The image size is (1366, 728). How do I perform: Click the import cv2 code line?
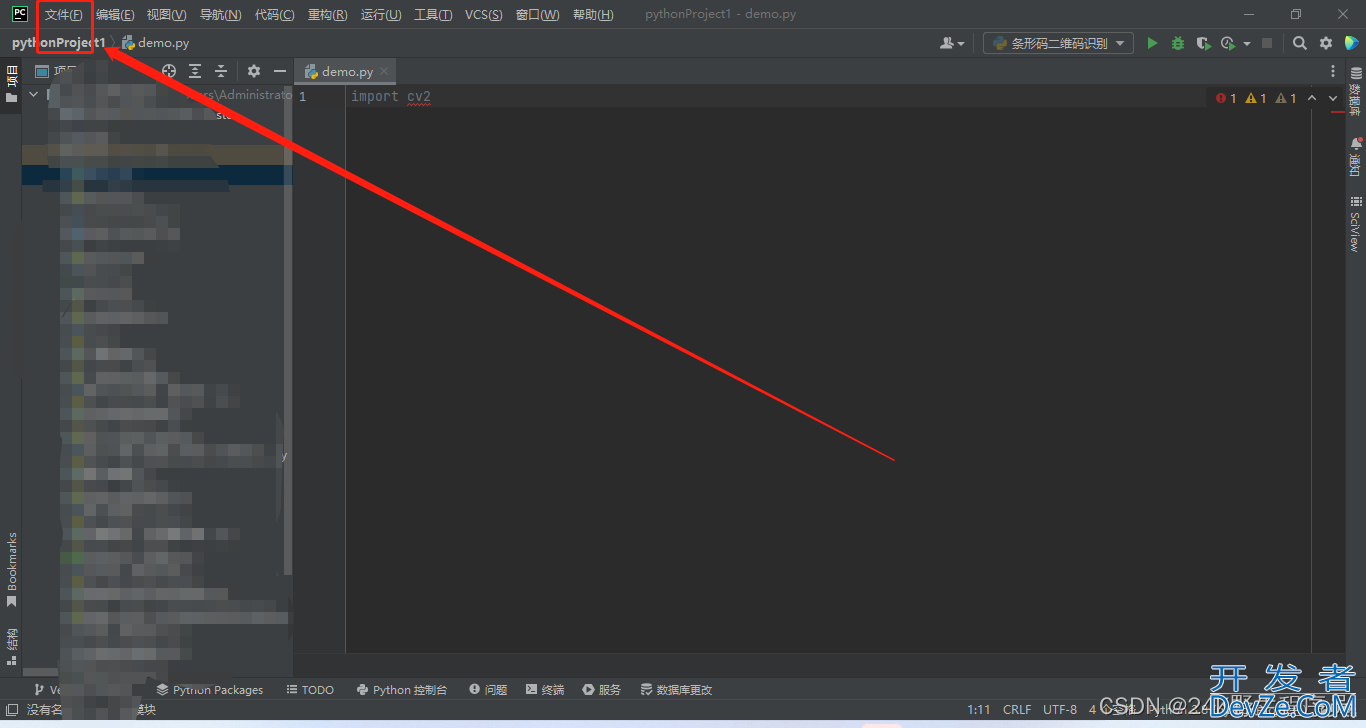coord(391,97)
